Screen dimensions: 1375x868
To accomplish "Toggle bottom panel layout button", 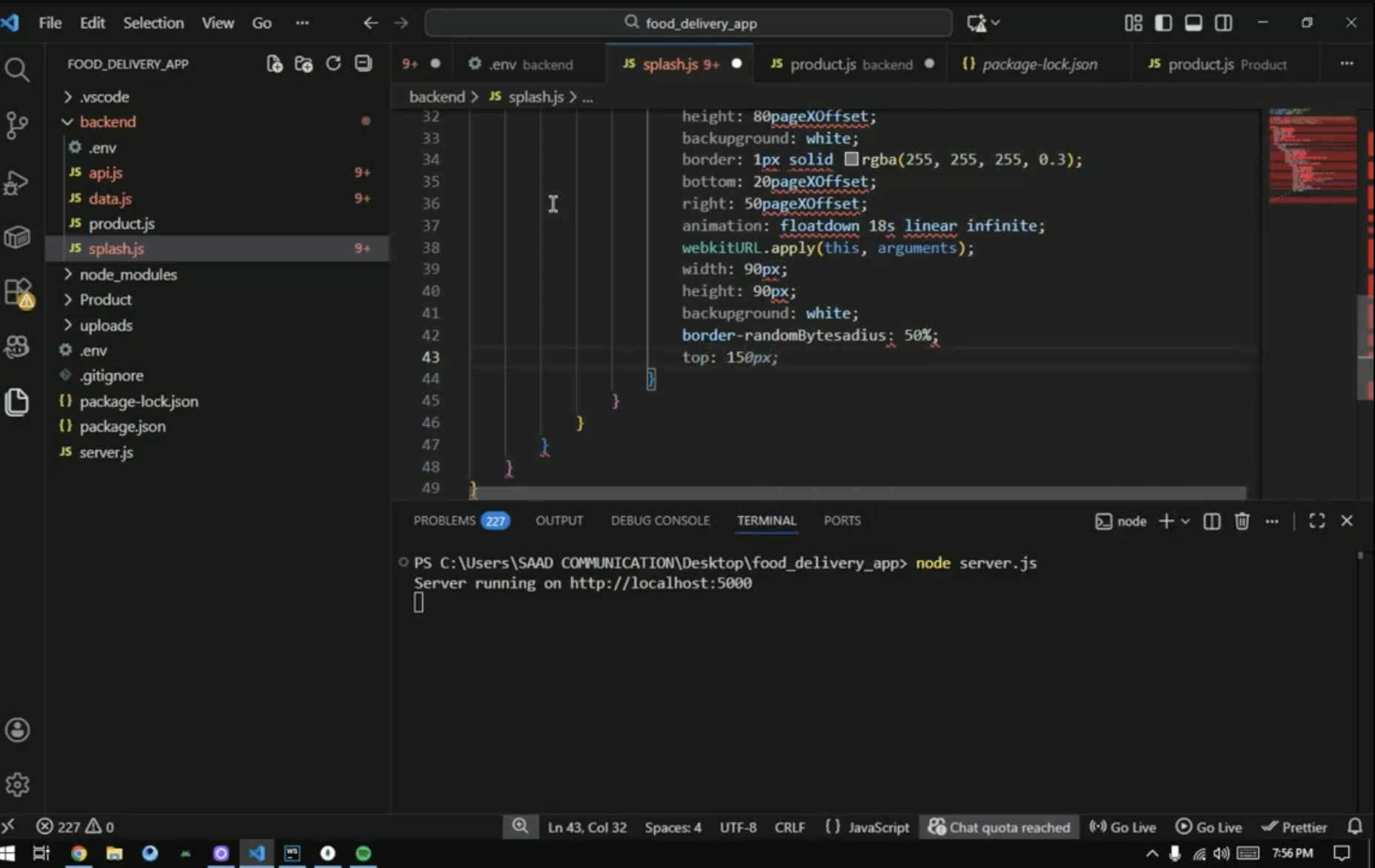I will (x=1193, y=23).
